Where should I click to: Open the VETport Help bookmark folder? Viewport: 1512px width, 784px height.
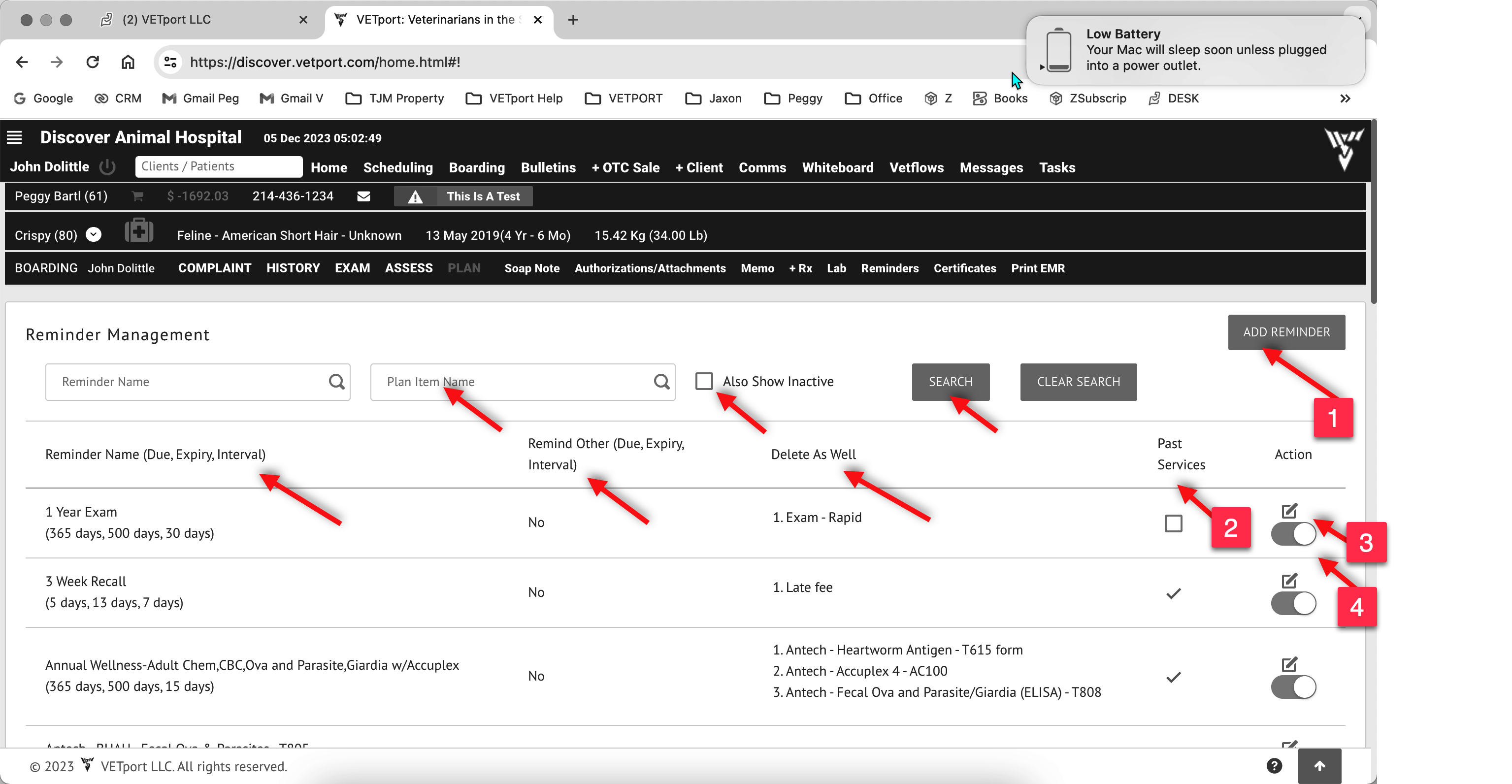click(514, 98)
